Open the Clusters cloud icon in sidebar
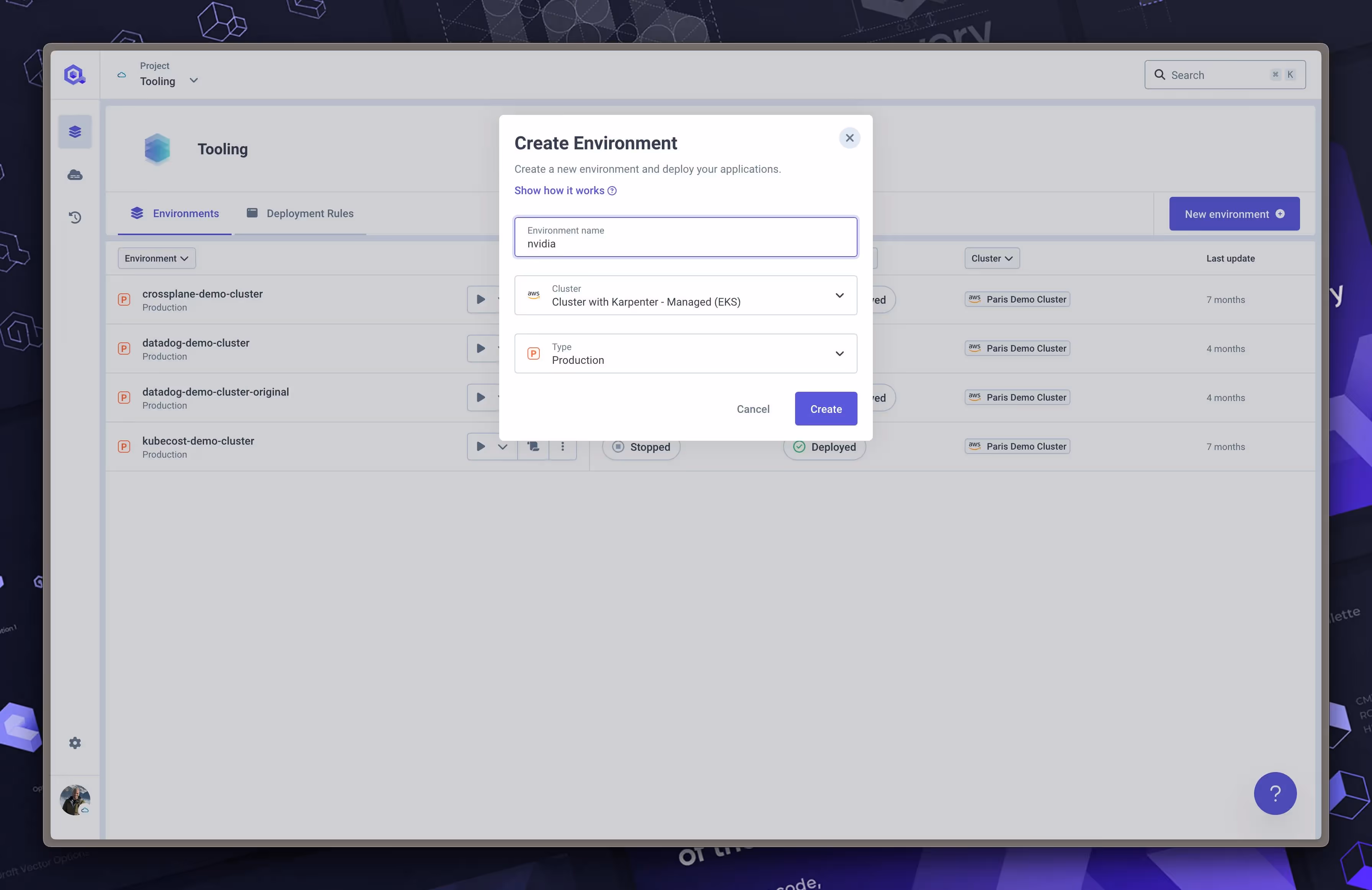Viewport: 1372px width, 890px height. pyautogui.click(x=75, y=174)
